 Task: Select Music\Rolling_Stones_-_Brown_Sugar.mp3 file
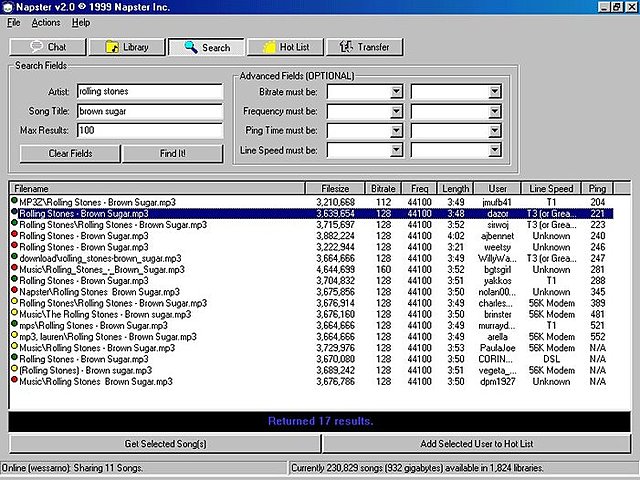click(x=102, y=270)
